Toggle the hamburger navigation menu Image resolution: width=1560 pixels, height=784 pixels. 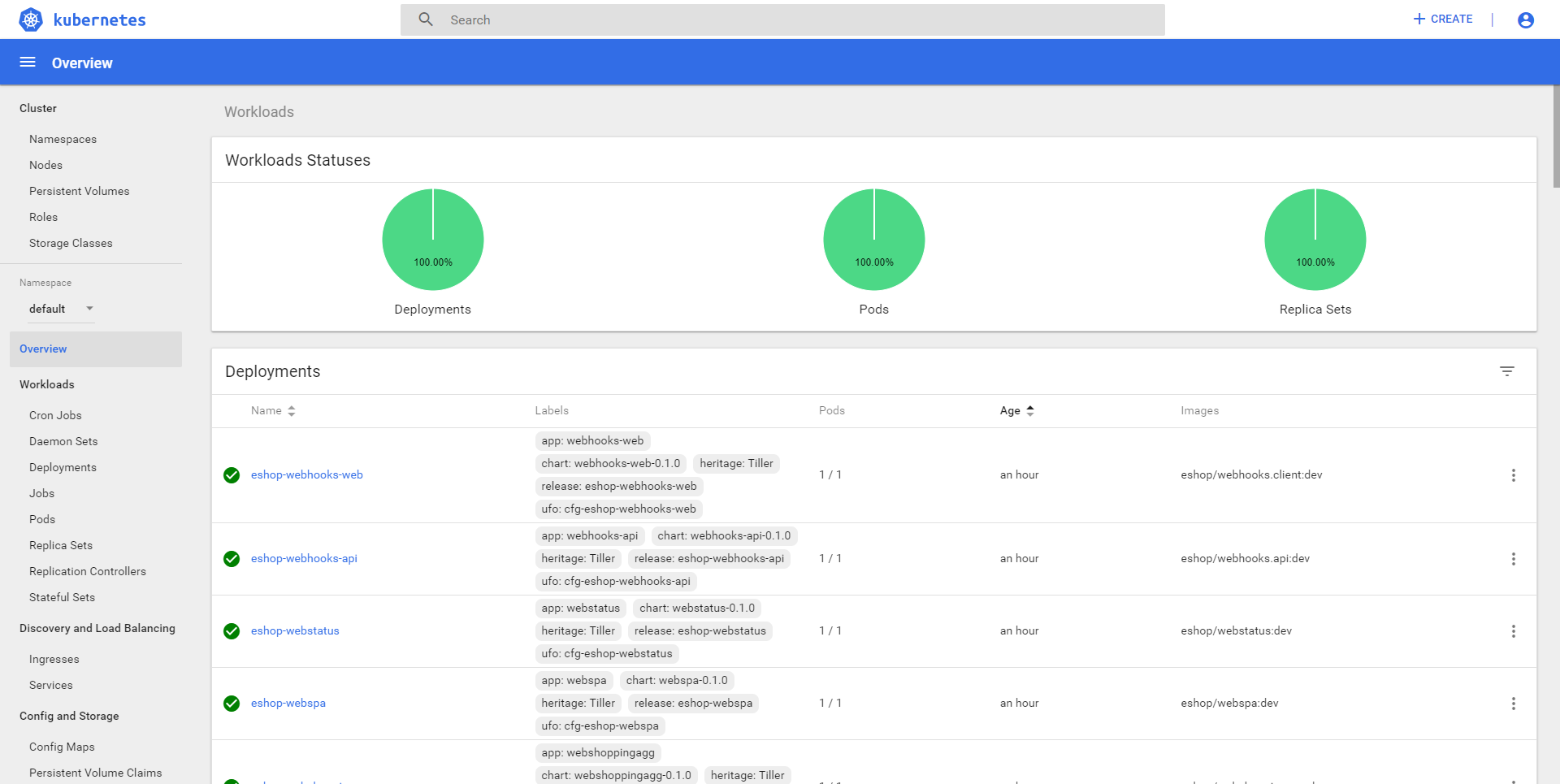(x=28, y=63)
